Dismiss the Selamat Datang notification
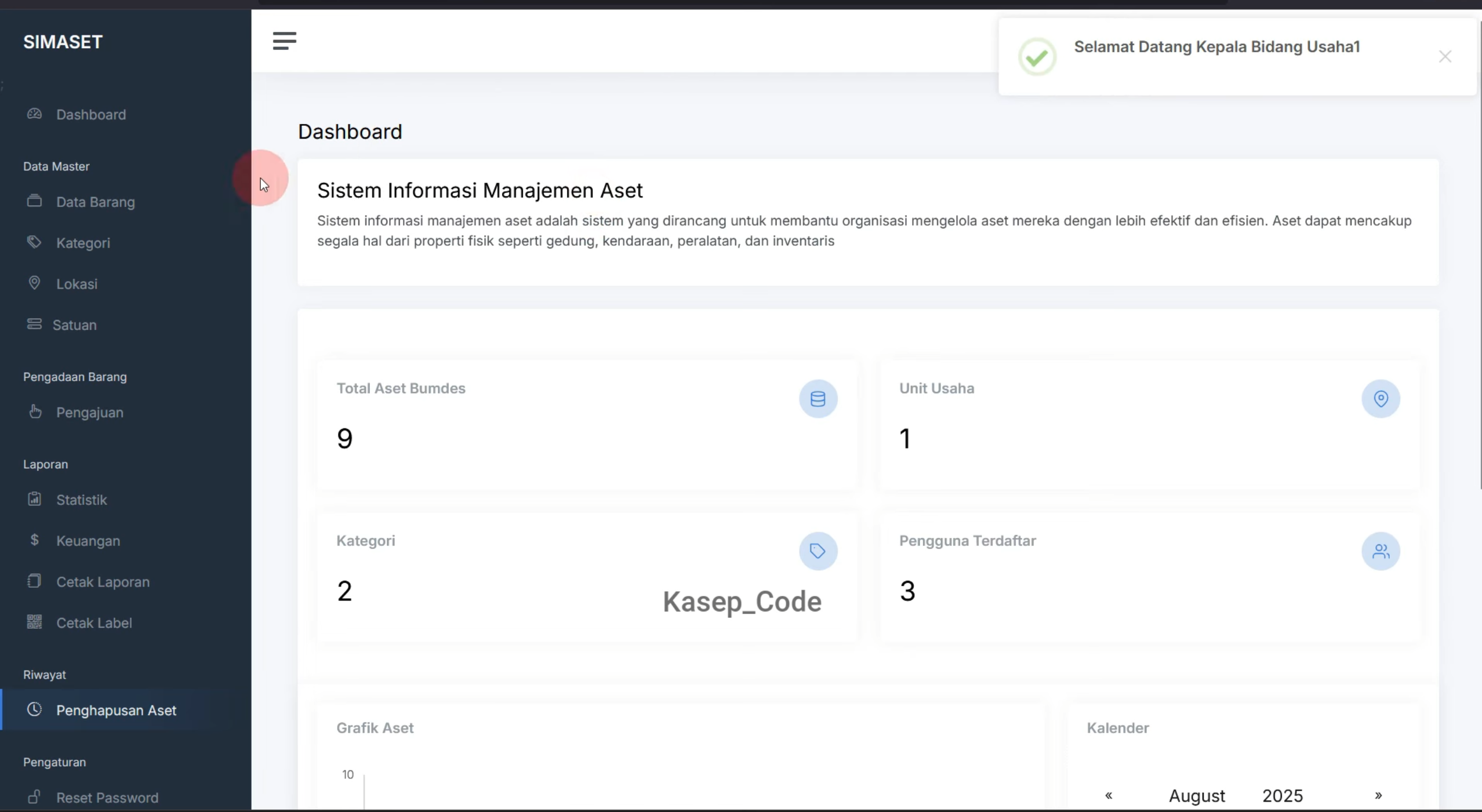Image resolution: width=1482 pixels, height=812 pixels. click(x=1445, y=56)
